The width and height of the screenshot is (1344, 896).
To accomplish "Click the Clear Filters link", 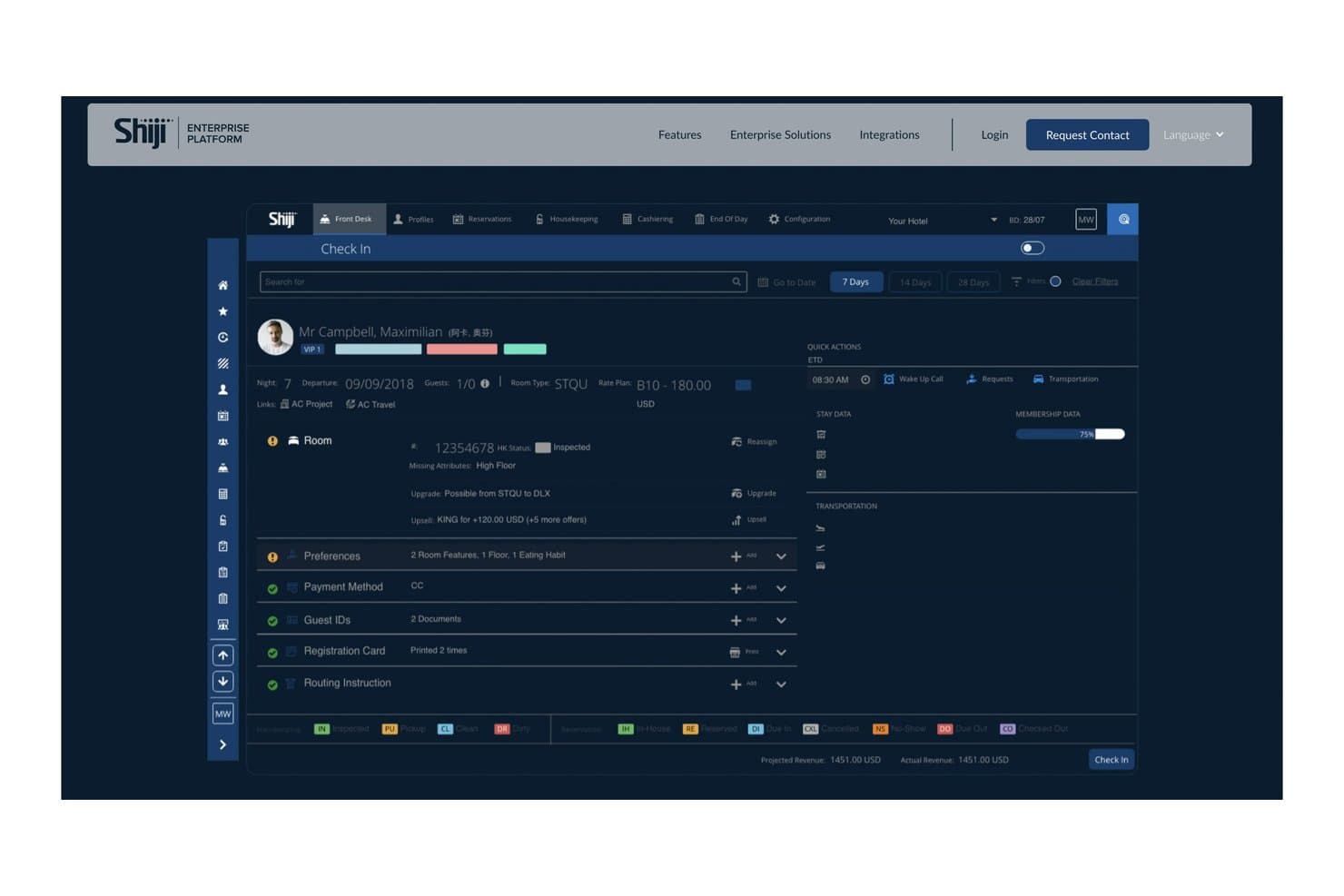I will pyautogui.click(x=1095, y=281).
